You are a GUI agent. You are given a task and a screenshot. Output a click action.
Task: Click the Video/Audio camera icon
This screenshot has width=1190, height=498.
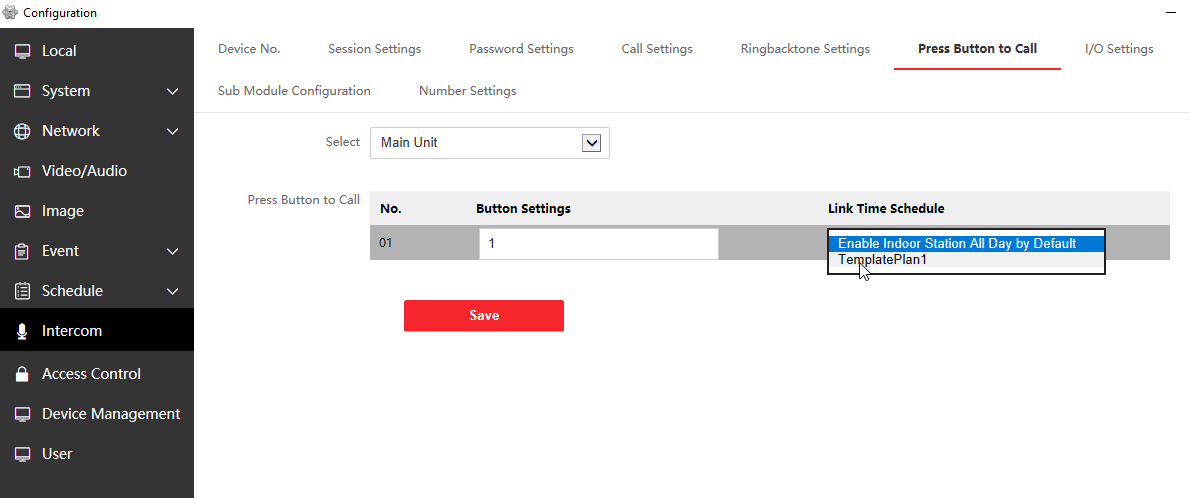(x=22, y=171)
